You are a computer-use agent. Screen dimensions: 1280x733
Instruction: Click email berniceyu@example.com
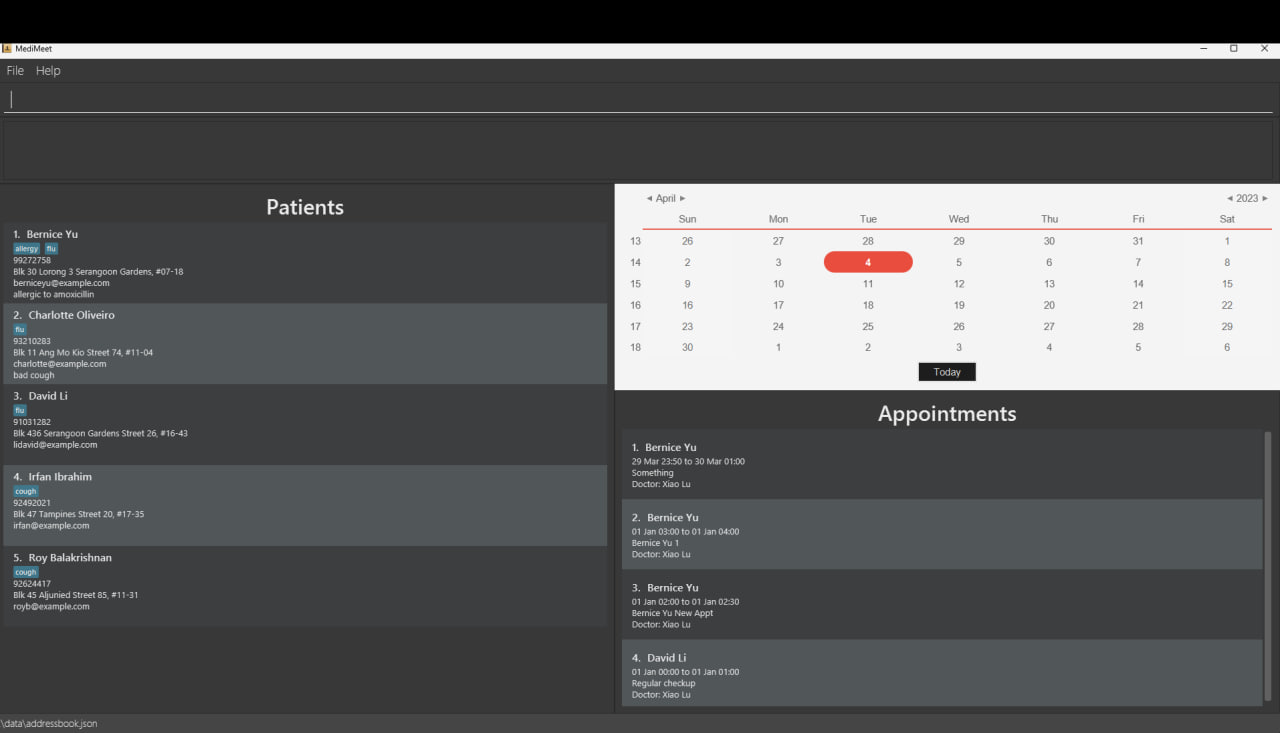[x=61, y=283]
